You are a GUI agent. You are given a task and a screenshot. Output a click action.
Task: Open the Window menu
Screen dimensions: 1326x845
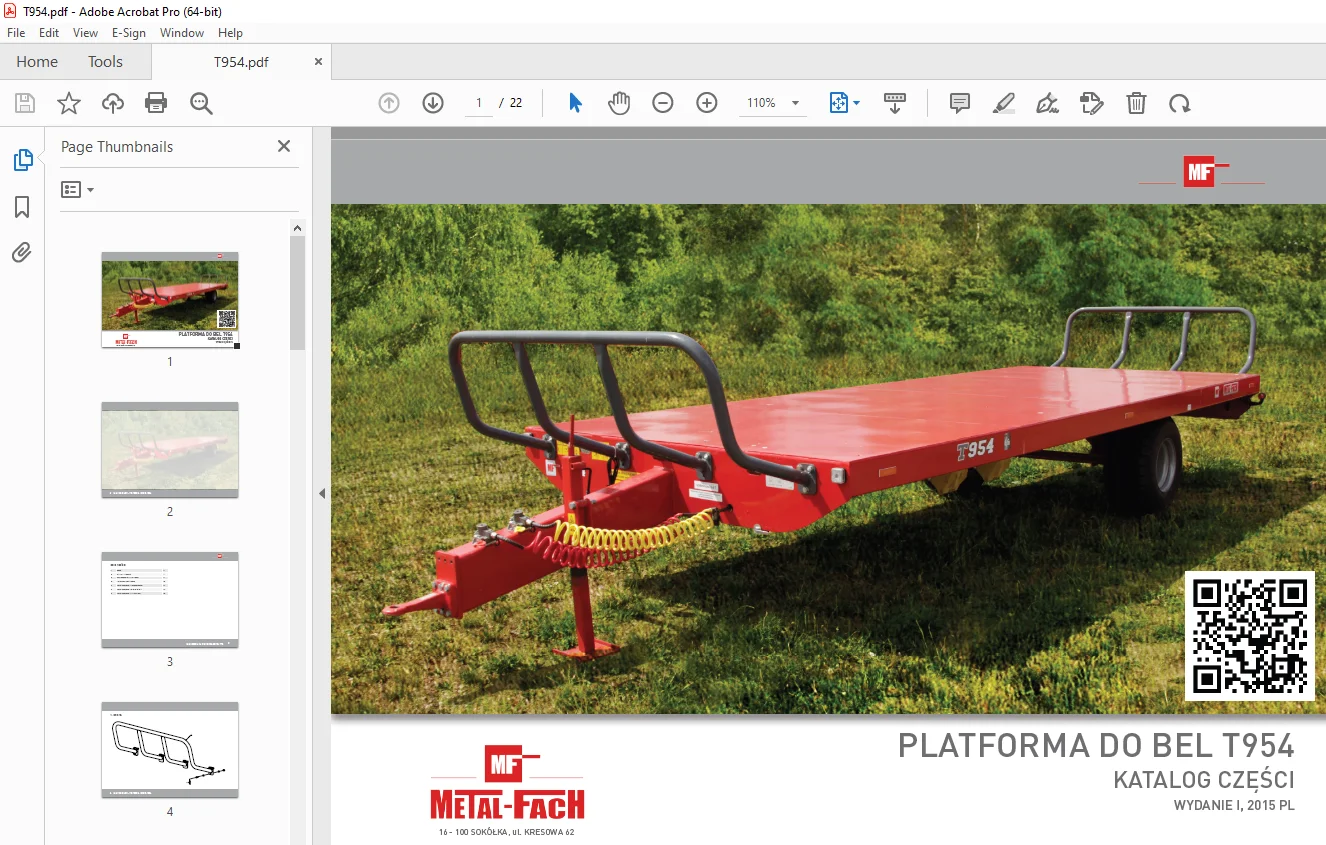click(x=182, y=33)
